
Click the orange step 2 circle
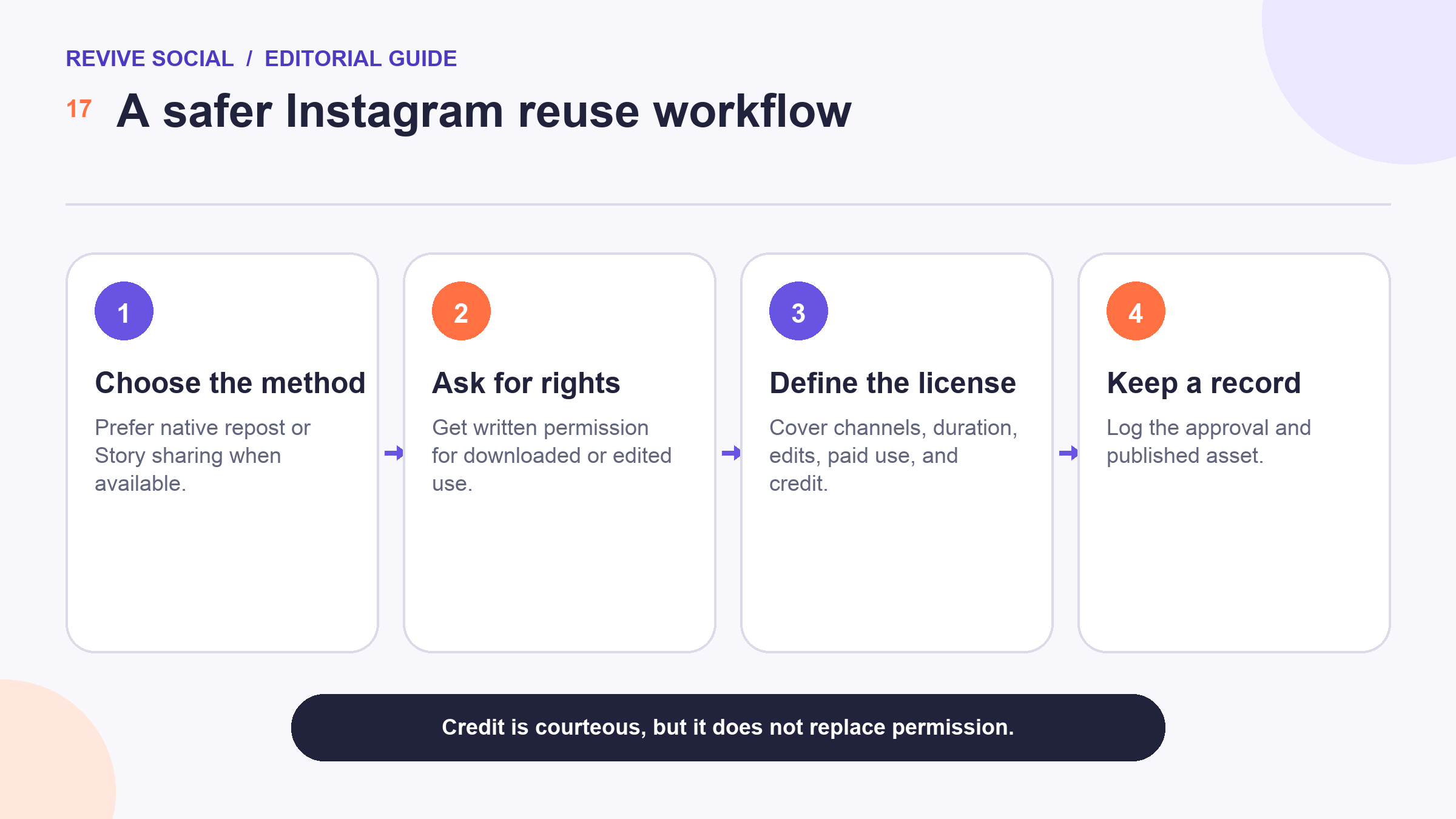pyautogui.click(x=461, y=311)
